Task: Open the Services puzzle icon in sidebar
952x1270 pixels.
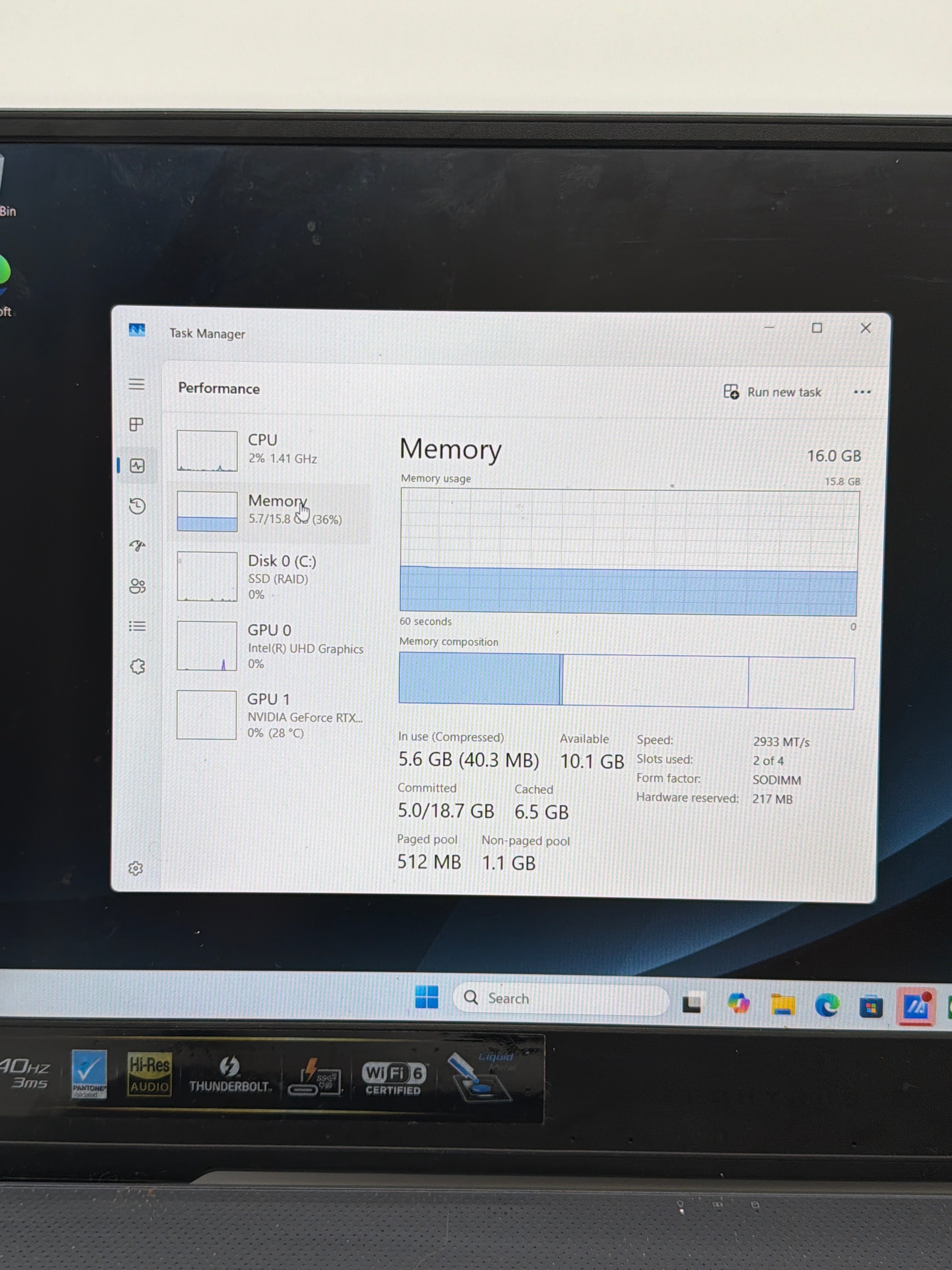Action: click(137, 666)
